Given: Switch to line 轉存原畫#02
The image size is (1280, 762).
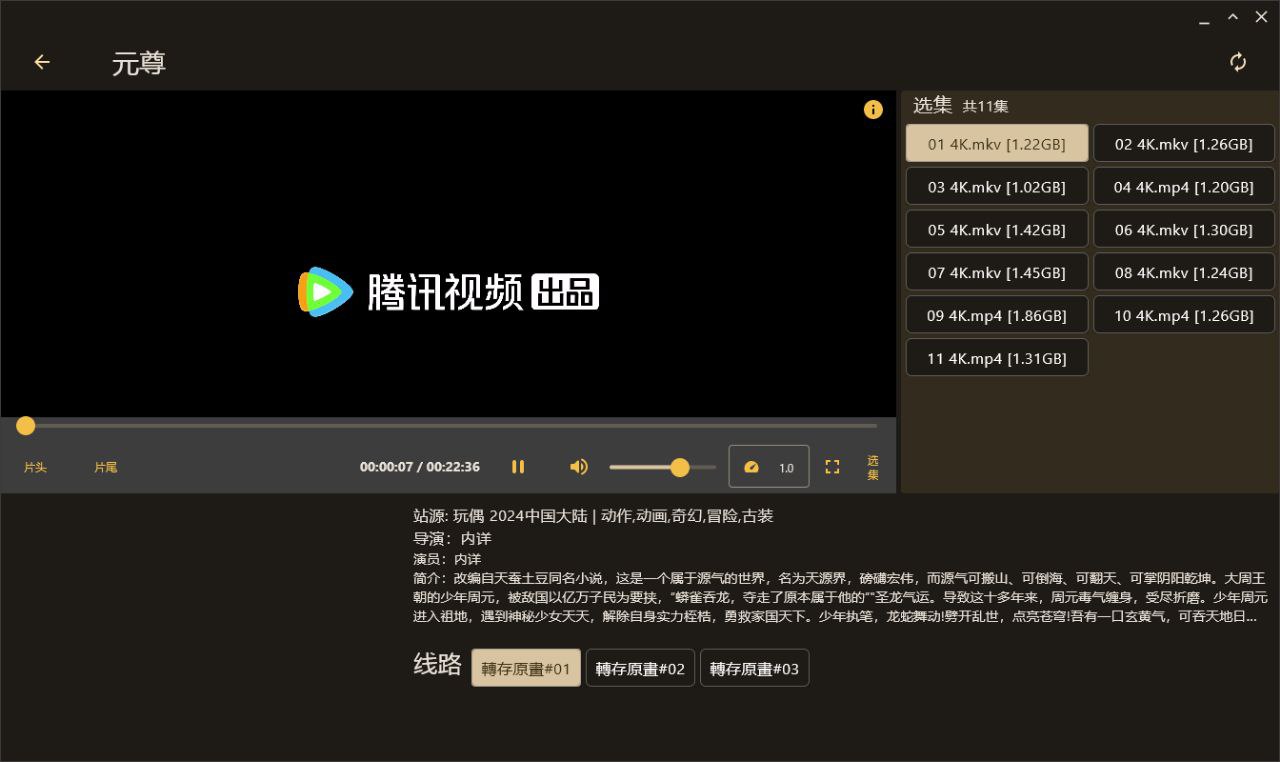Looking at the screenshot, I should click(x=640, y=668).
